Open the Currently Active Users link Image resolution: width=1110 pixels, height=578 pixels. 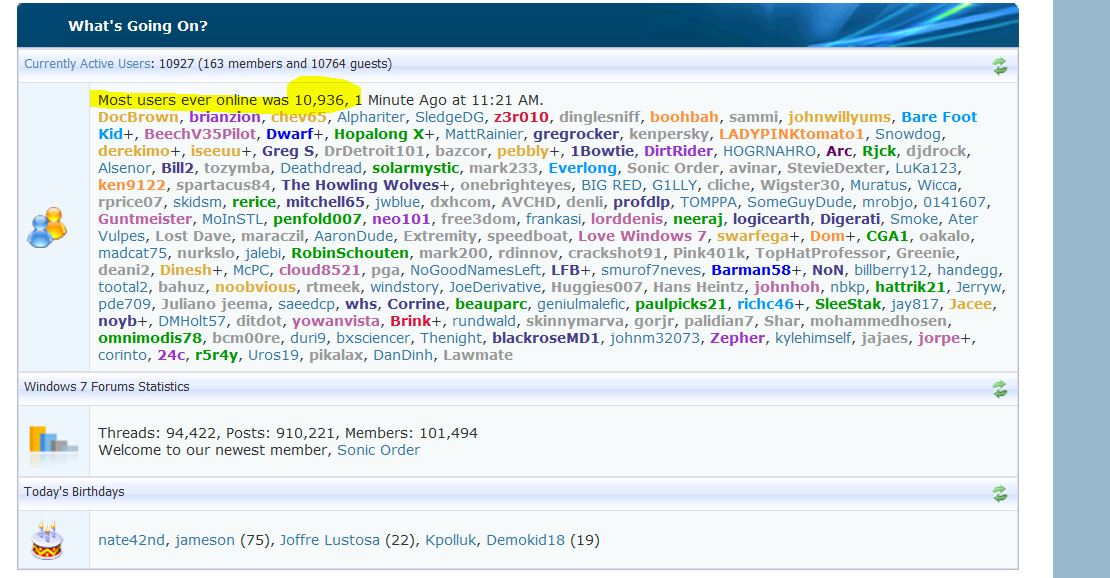[87, 64]
